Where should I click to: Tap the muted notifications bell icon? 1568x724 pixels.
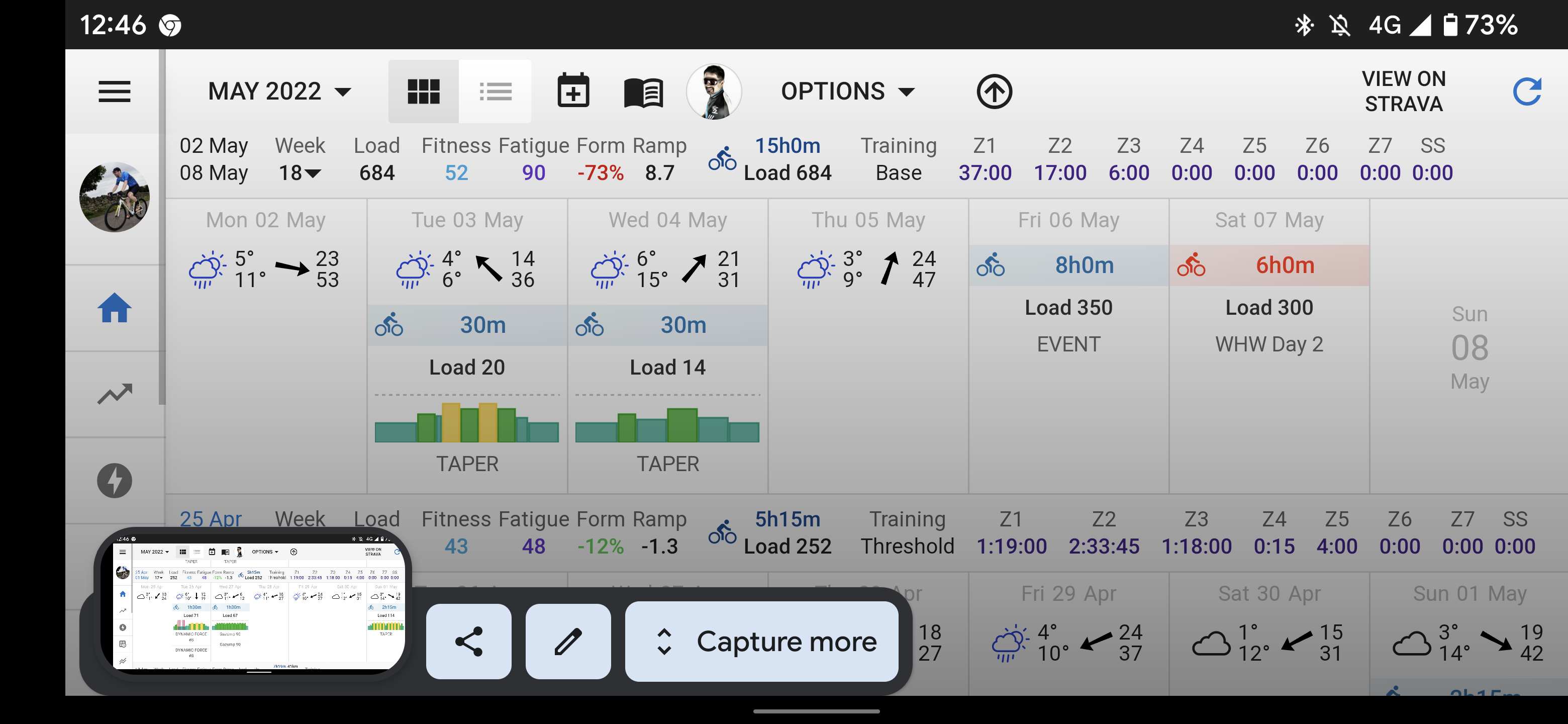tap(1340, 25)
